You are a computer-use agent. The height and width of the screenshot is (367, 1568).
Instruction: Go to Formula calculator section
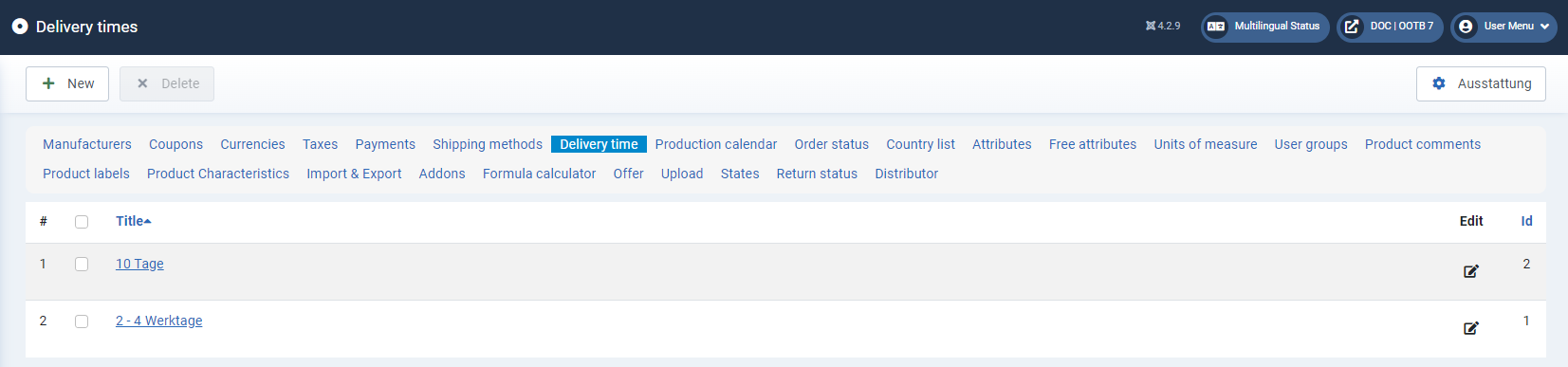point(539,174)
